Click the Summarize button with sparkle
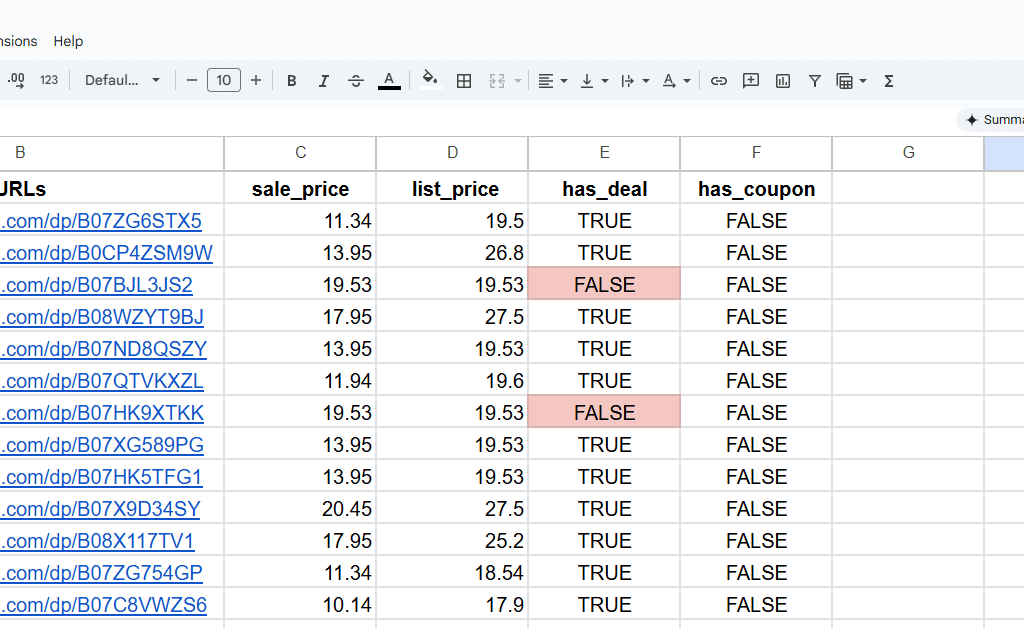The width and height of the screenshot is (1024, 628). [x=993, y=120]
